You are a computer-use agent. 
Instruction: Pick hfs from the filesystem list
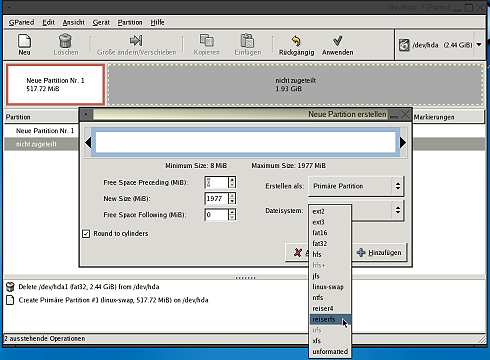pos(330,254)
